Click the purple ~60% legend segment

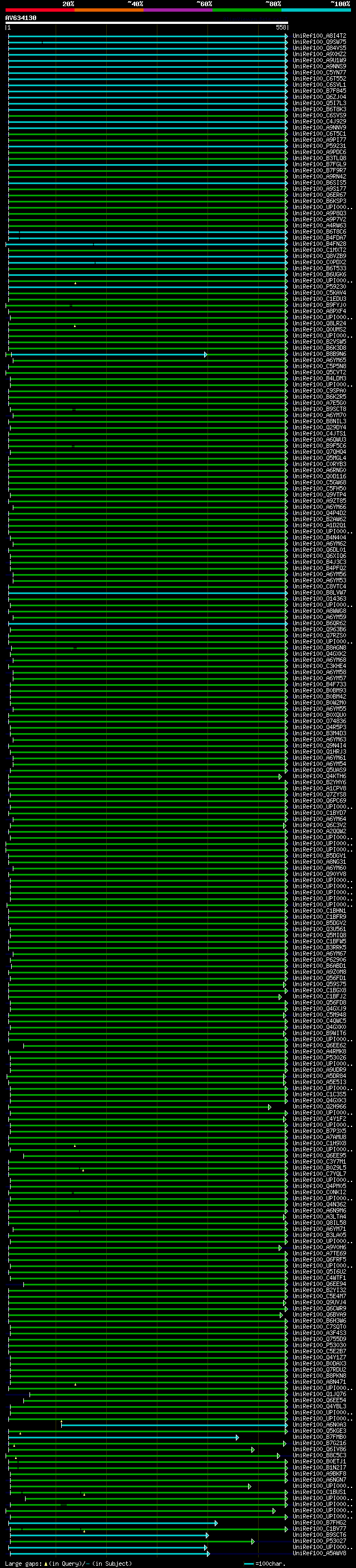coord(179,10)
